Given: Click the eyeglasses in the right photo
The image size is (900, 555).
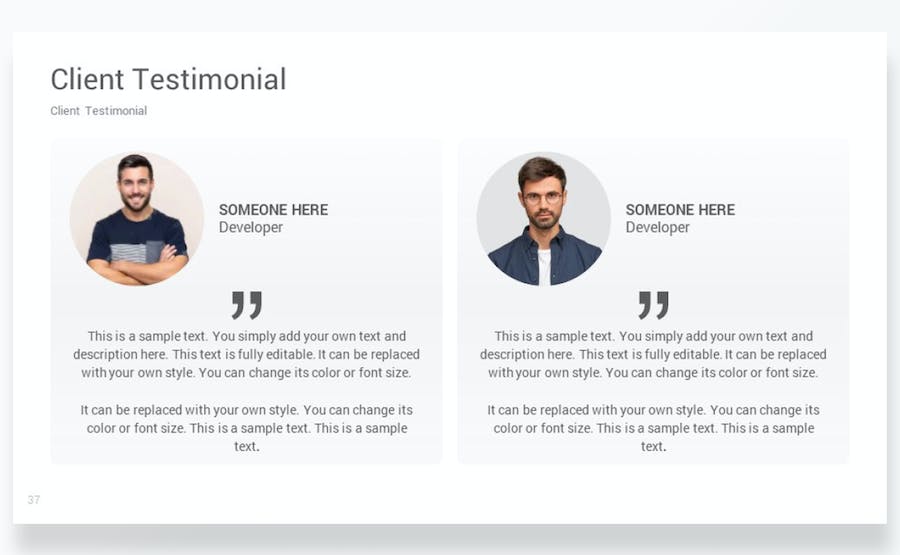Looking at the screenshot, I should (x=543, y=197).
